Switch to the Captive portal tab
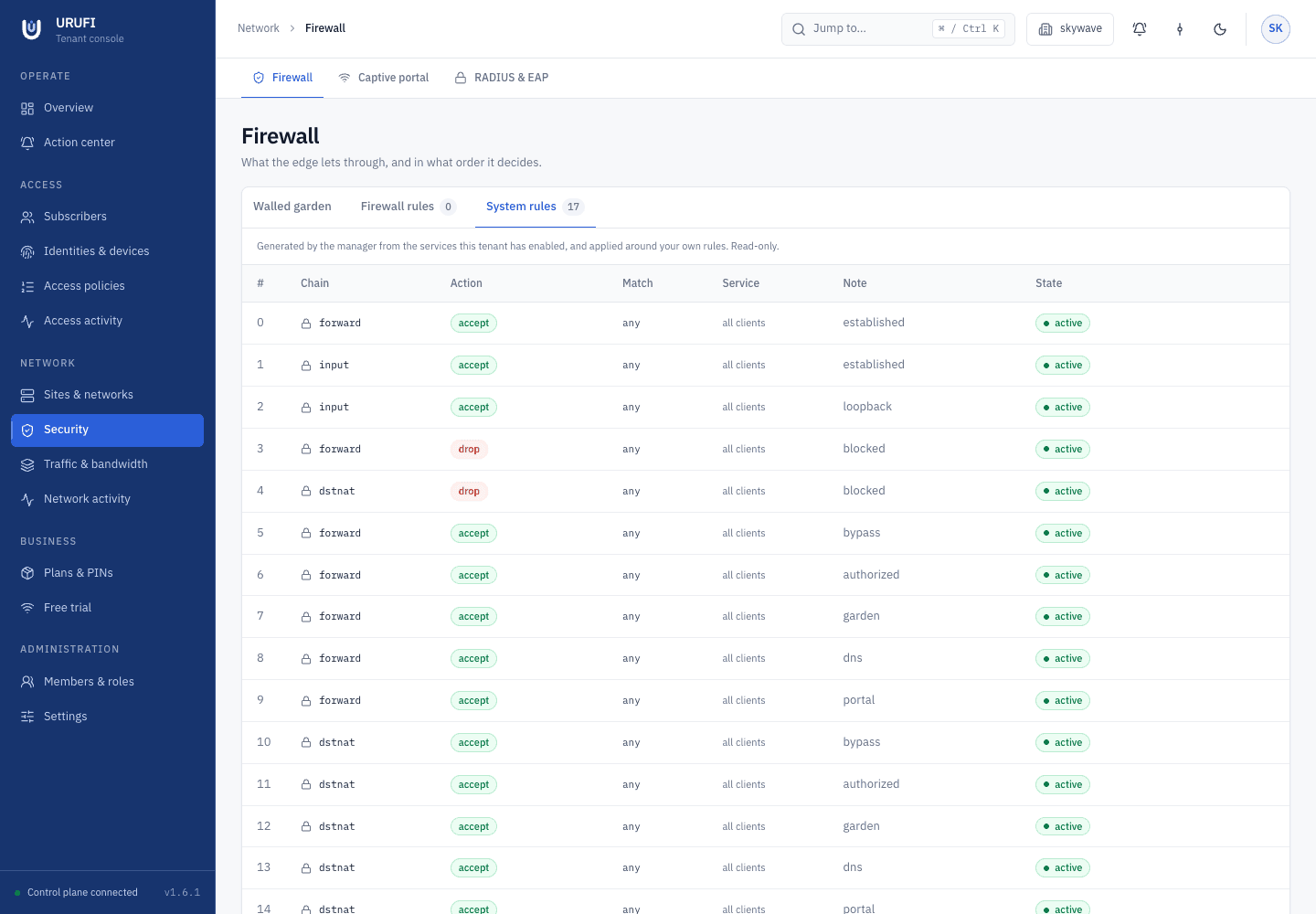The height and width of the screenshot is (914, 1316). pos(383,78)
